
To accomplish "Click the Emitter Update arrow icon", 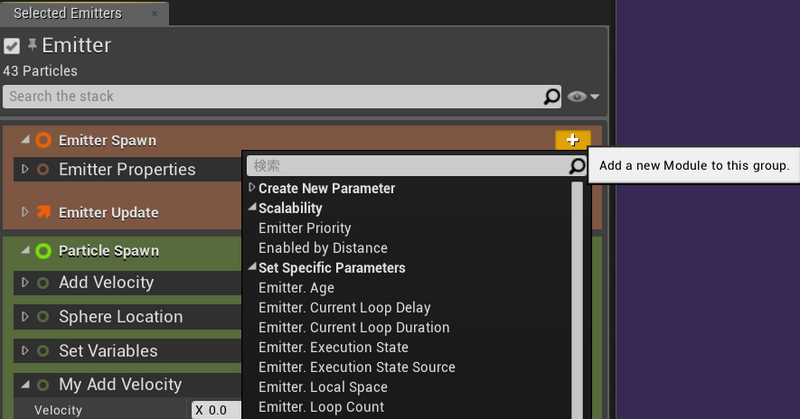I will [x=44, y=211].
